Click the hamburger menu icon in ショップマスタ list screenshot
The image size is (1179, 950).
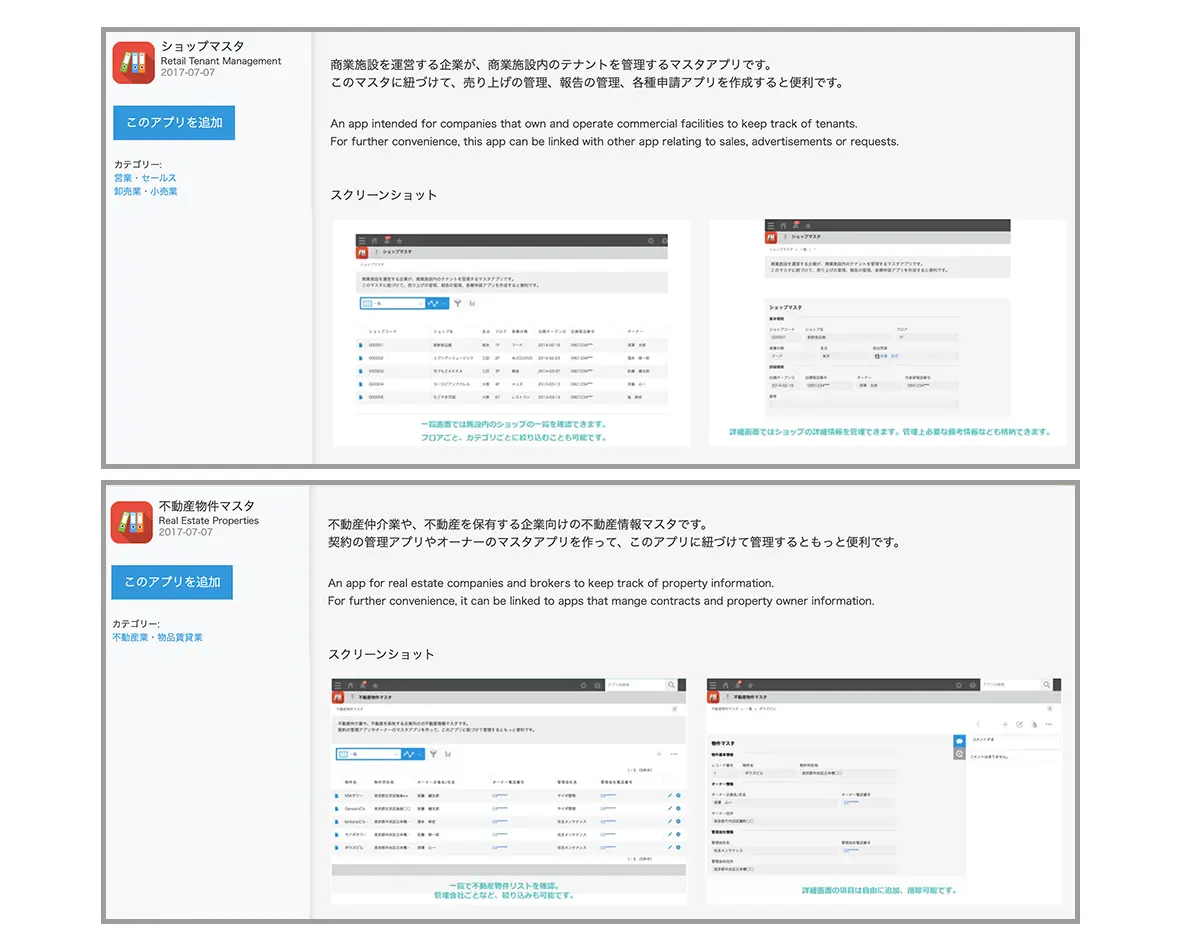tap(362, 241)
